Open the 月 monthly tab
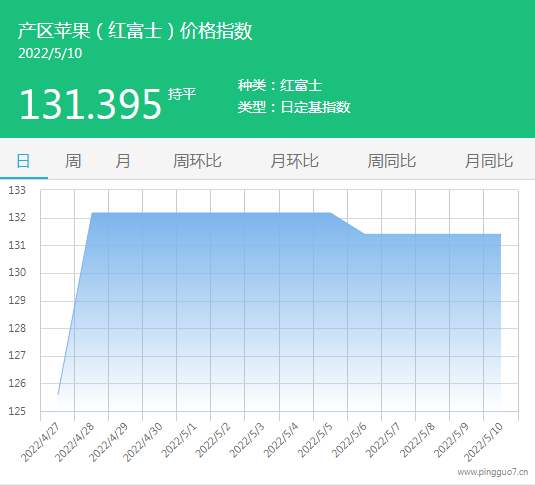This screenshot has width=535, height=485. [x=123, y=161]
